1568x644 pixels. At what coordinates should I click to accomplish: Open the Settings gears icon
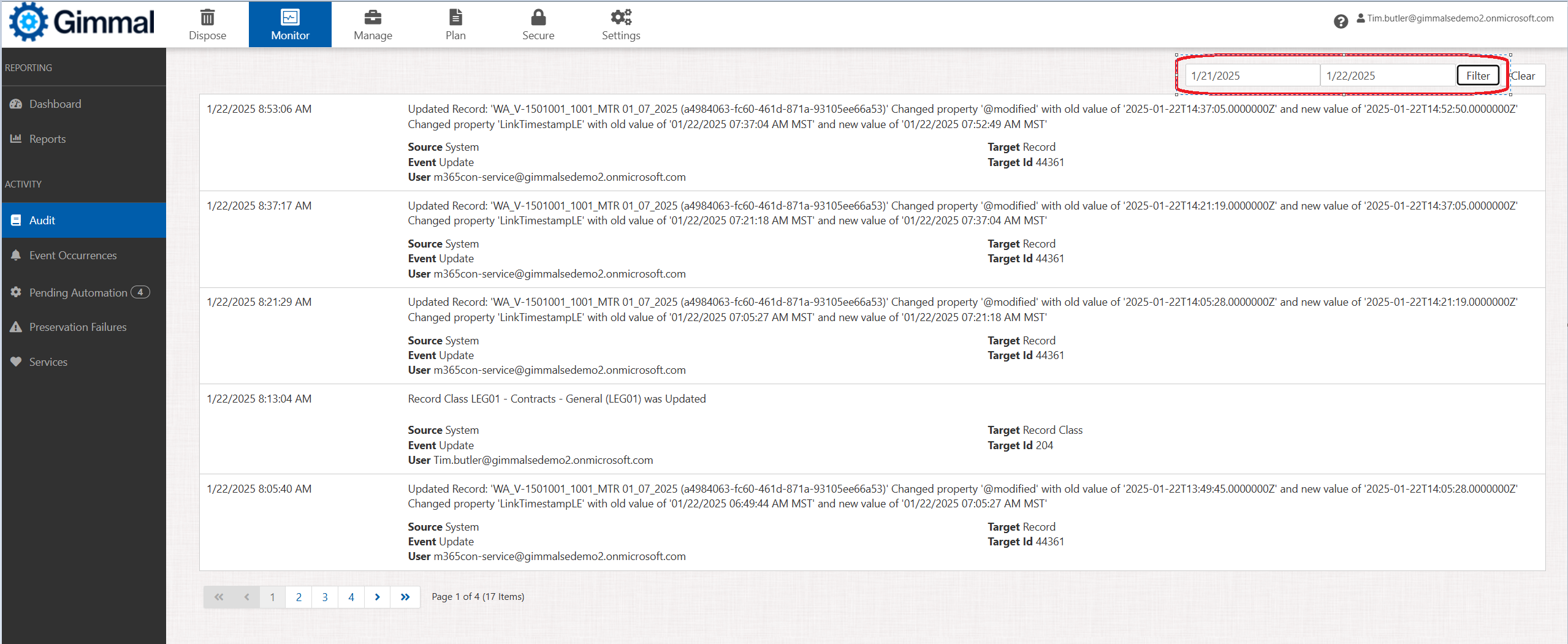(621, 17)
